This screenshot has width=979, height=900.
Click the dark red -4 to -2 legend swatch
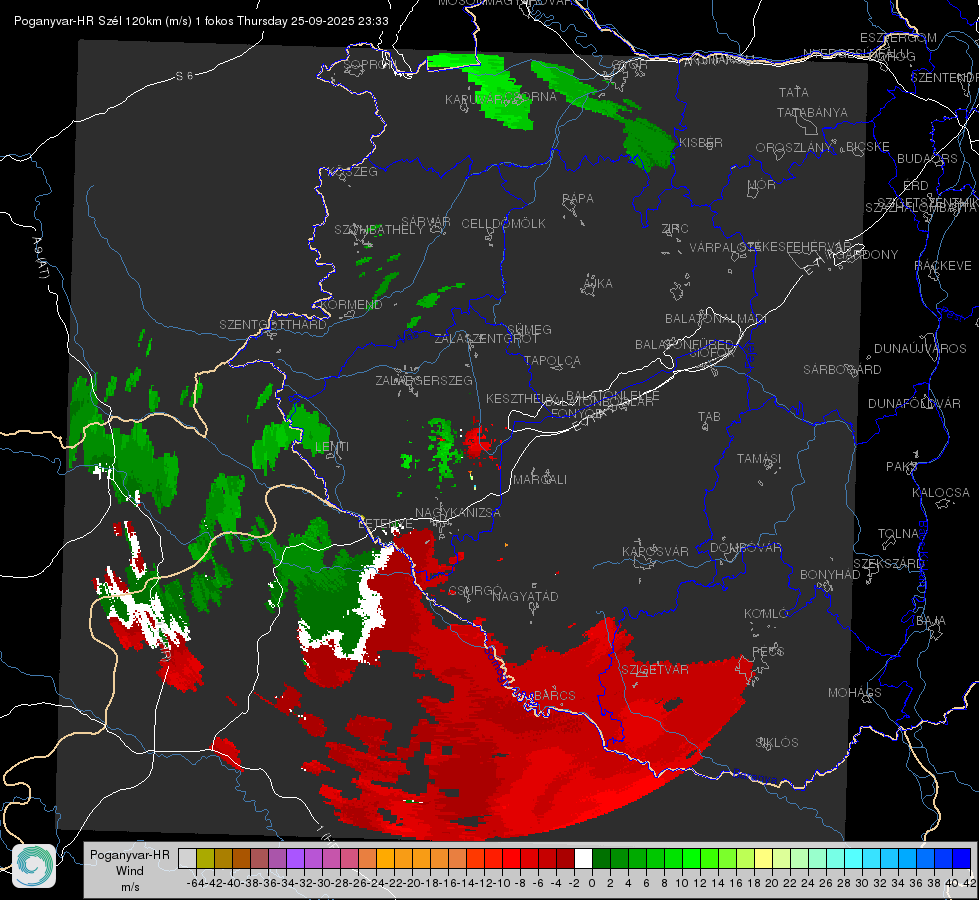point(565,858)
